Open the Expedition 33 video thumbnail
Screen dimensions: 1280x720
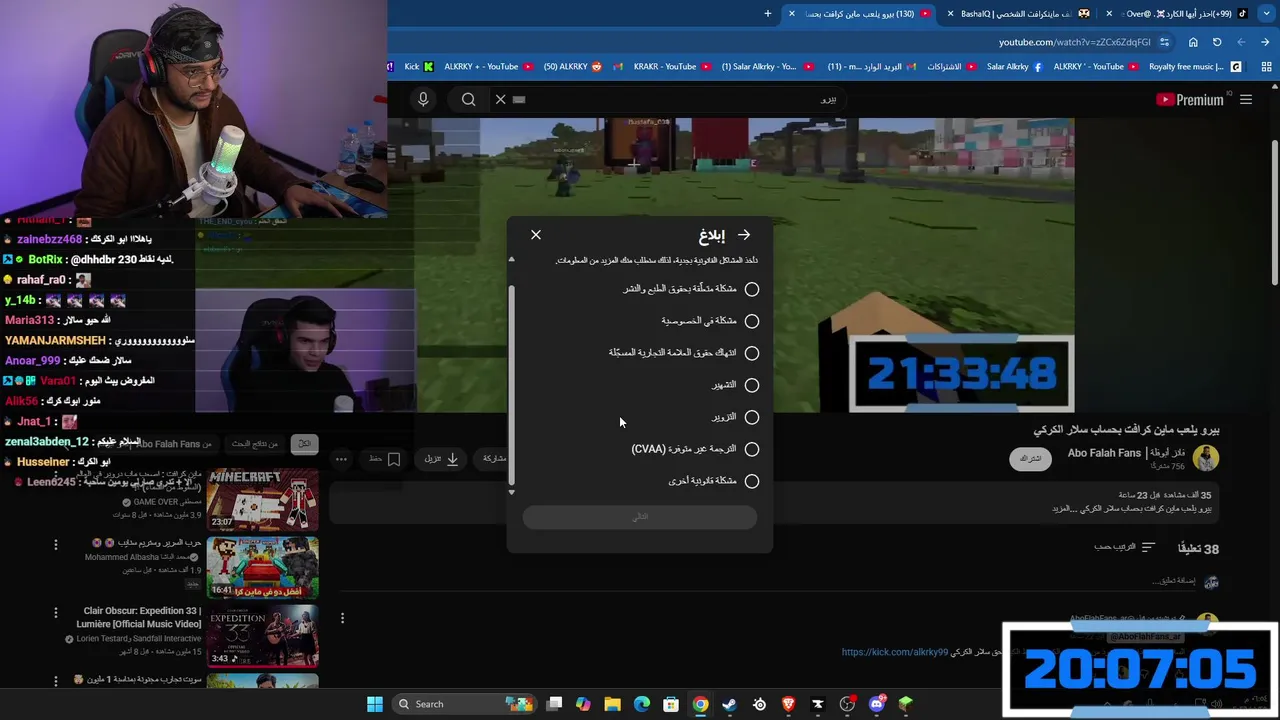[x=263, y=635]
